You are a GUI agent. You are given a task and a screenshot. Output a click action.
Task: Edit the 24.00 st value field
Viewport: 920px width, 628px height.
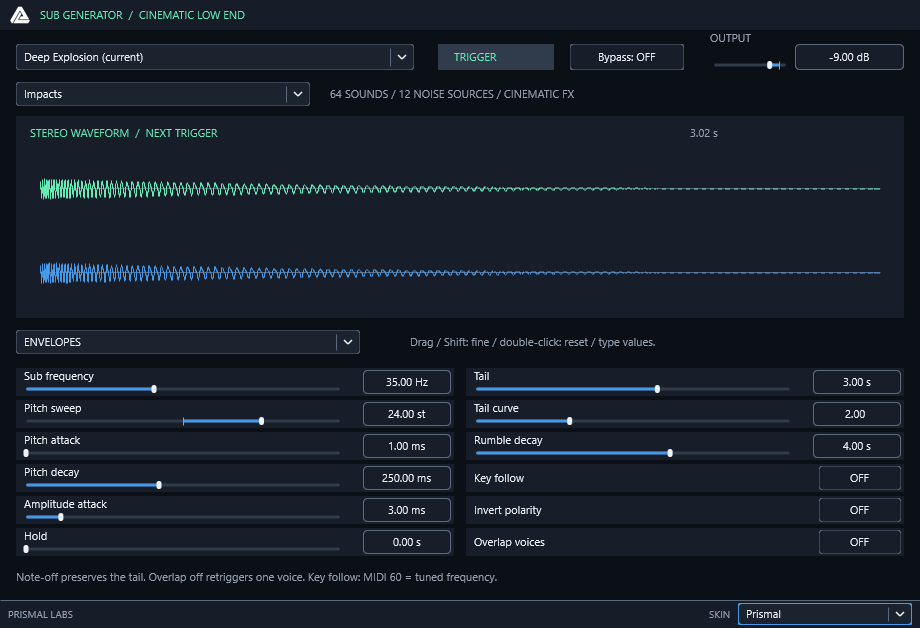pyautogui.click(x=407, y=414)
